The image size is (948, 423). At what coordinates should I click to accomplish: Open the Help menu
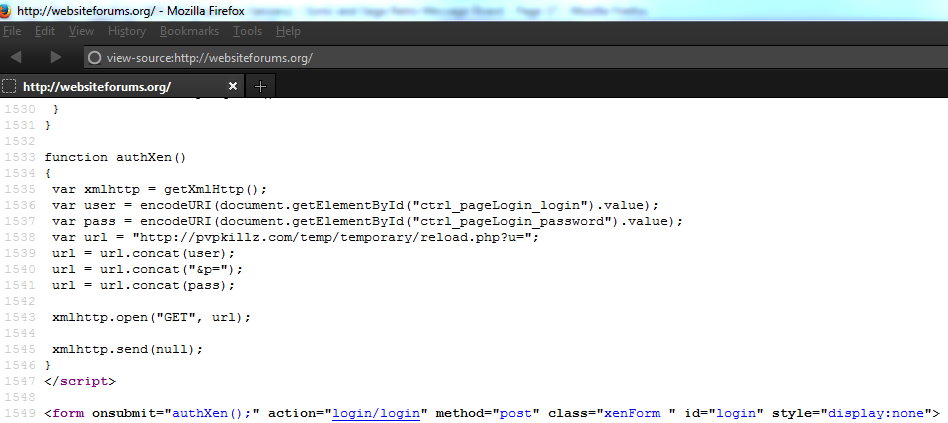[288, 31]
